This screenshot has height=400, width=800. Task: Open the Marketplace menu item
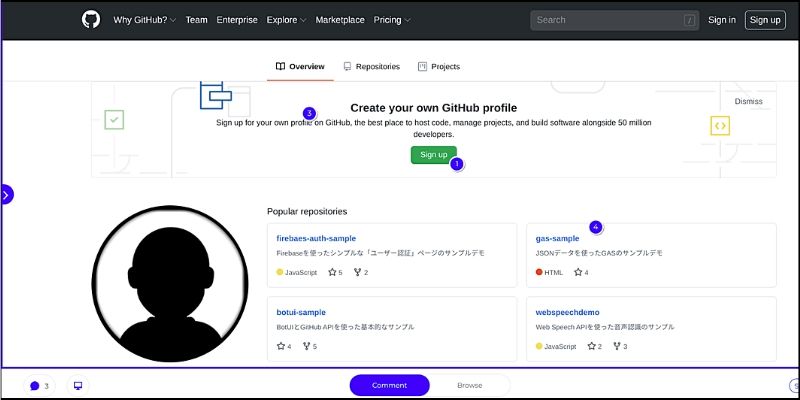click(340, 20)
